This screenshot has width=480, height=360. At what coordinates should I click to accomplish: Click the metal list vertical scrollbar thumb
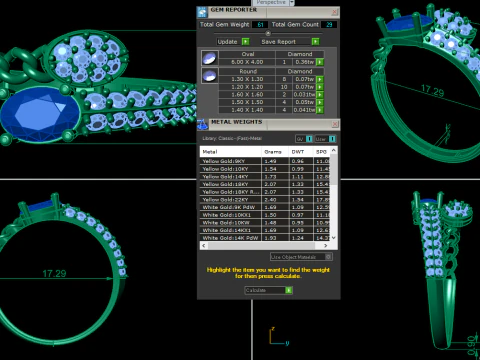(334, 170)
